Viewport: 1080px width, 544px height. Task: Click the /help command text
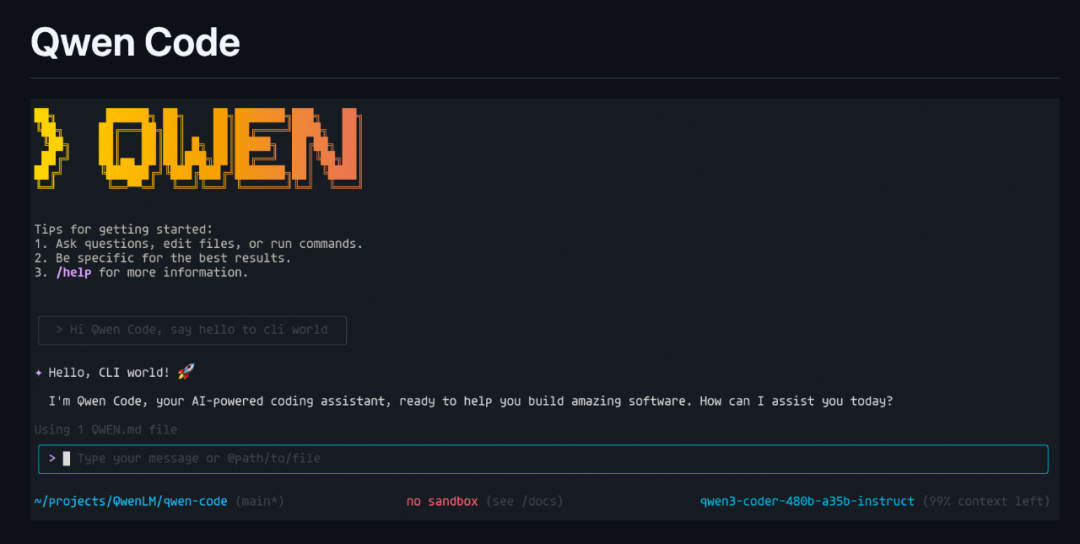(x=74, y=273)
